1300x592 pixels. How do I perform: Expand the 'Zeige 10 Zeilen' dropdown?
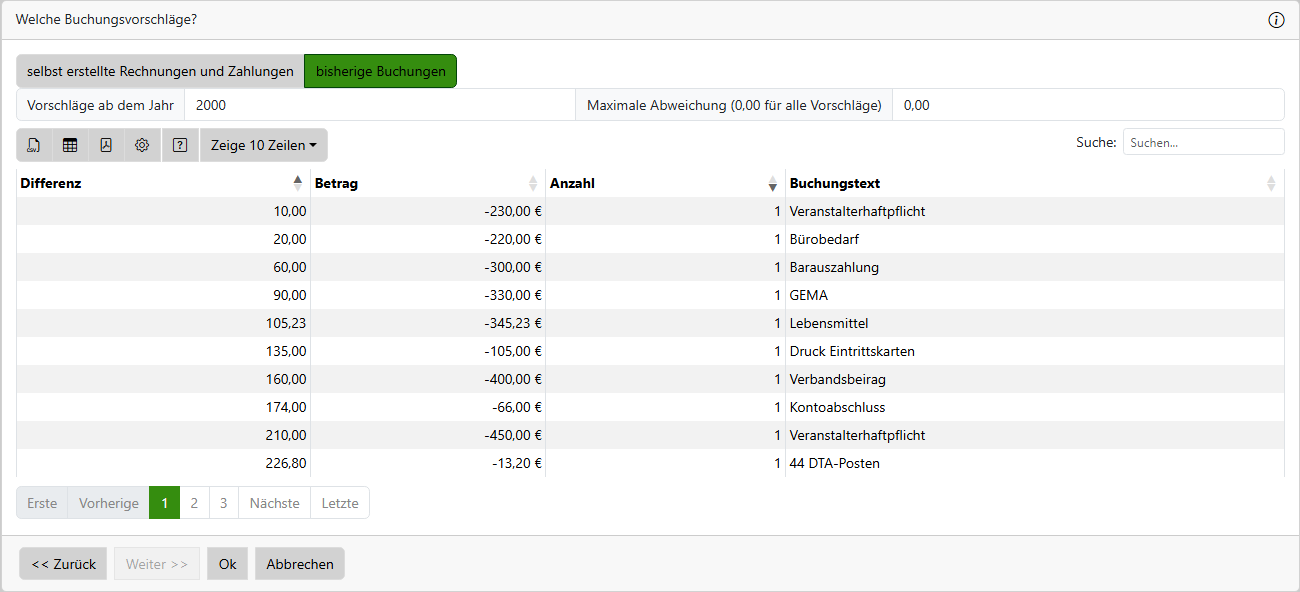point(263,145)
